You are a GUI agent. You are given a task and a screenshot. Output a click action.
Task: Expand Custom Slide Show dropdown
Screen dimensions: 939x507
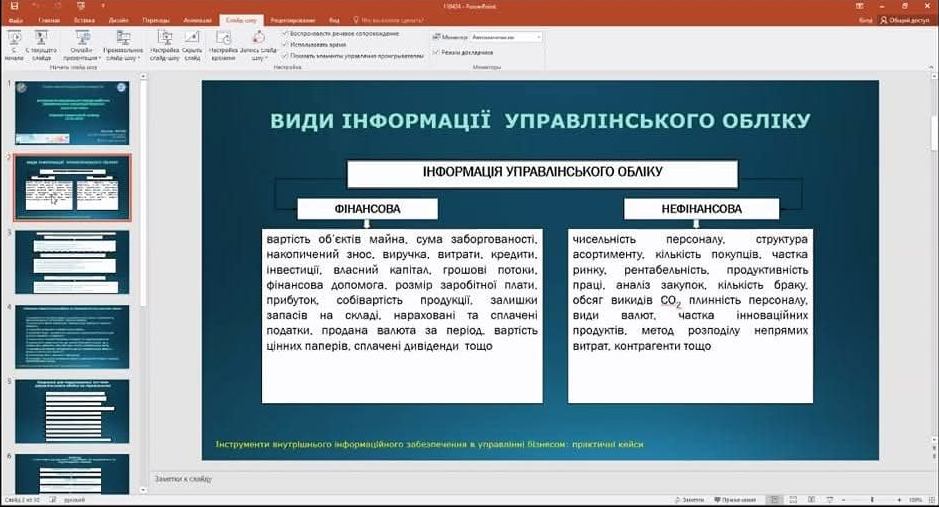pos(122,45)
